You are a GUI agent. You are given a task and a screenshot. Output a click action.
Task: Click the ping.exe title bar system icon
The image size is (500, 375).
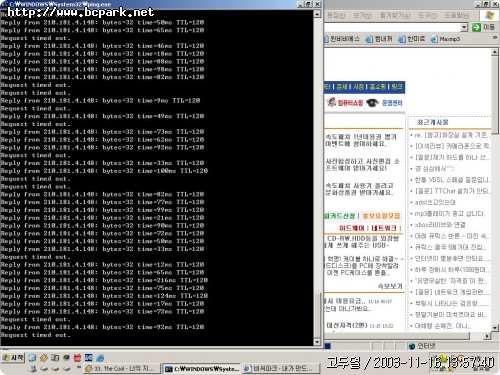click(x=4, y=4)
